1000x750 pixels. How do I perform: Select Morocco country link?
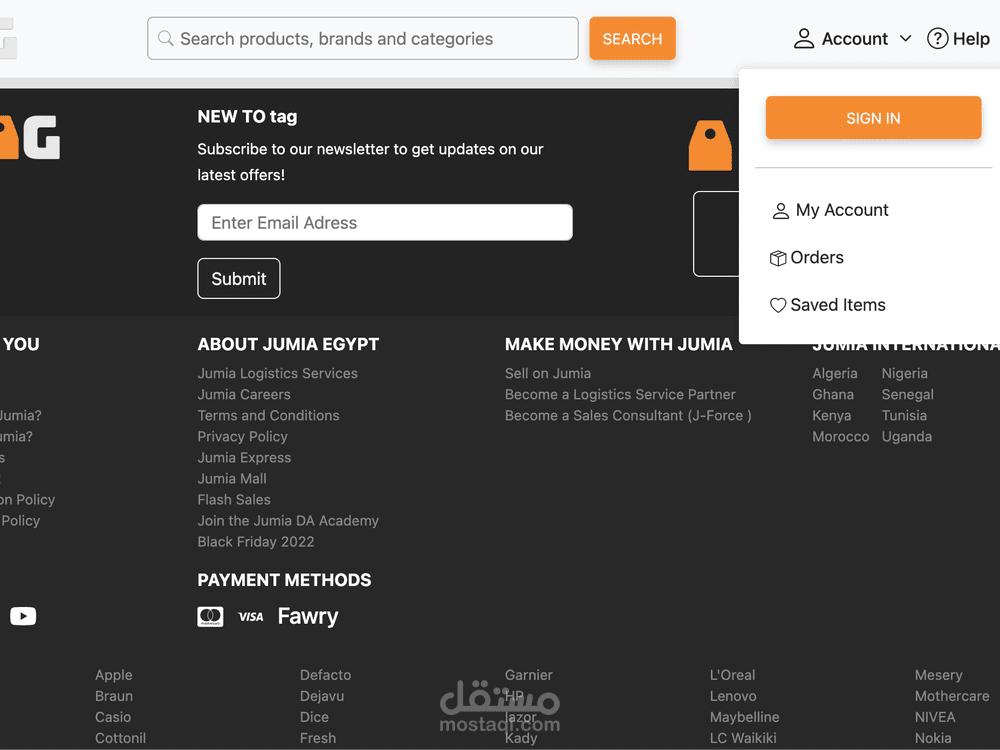click(841, 436)
